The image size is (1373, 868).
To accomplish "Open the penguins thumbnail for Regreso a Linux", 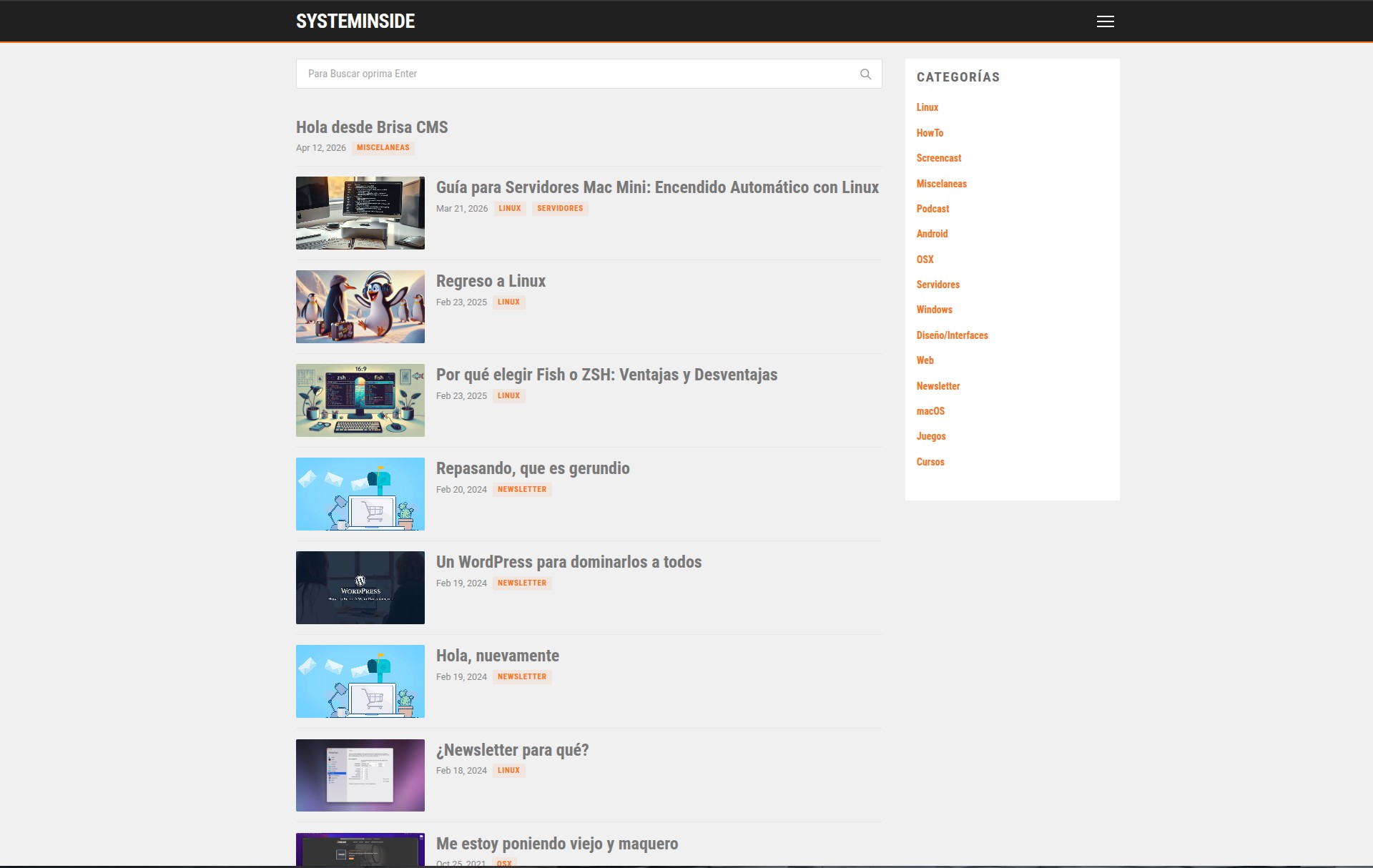I will (360, 307).
